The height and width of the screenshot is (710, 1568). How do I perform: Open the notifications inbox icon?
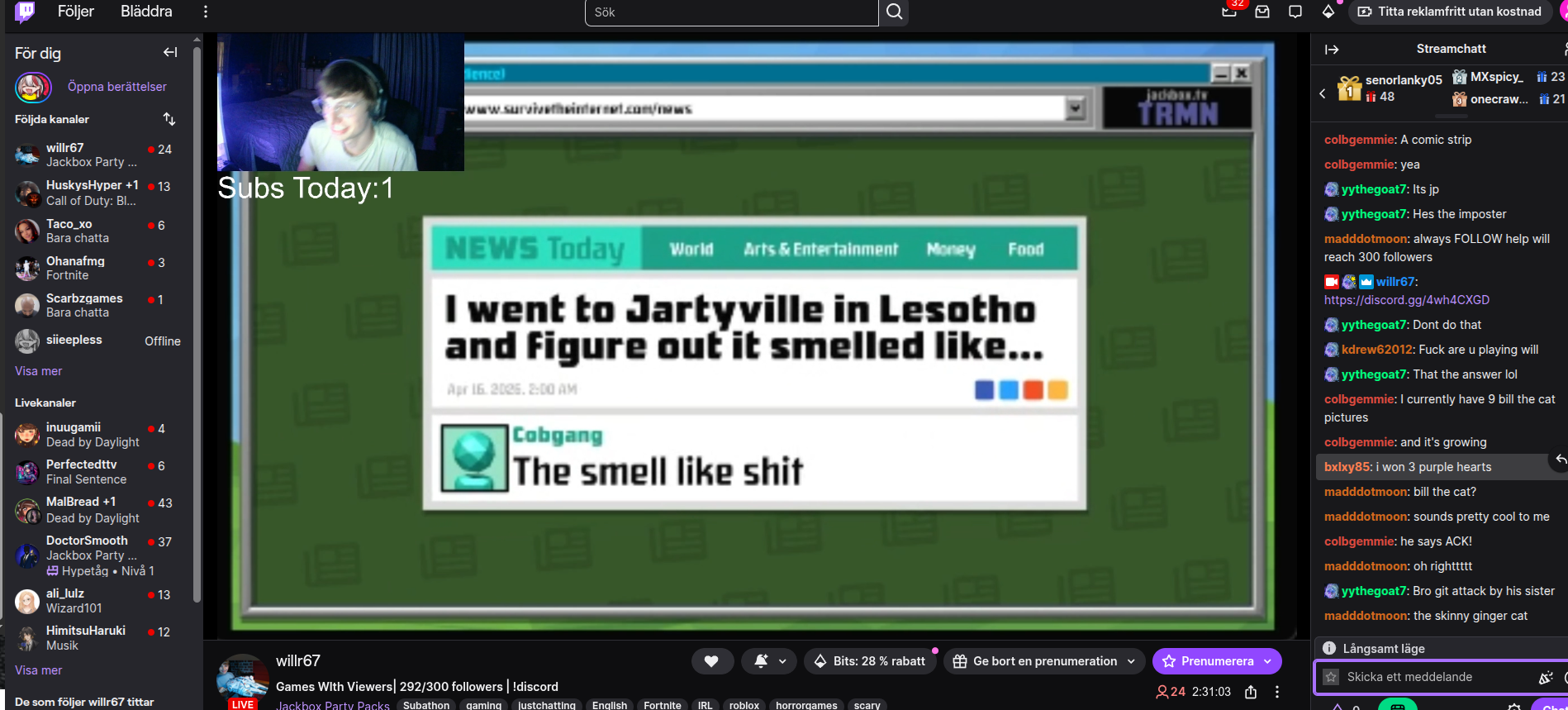[1262, 12]
